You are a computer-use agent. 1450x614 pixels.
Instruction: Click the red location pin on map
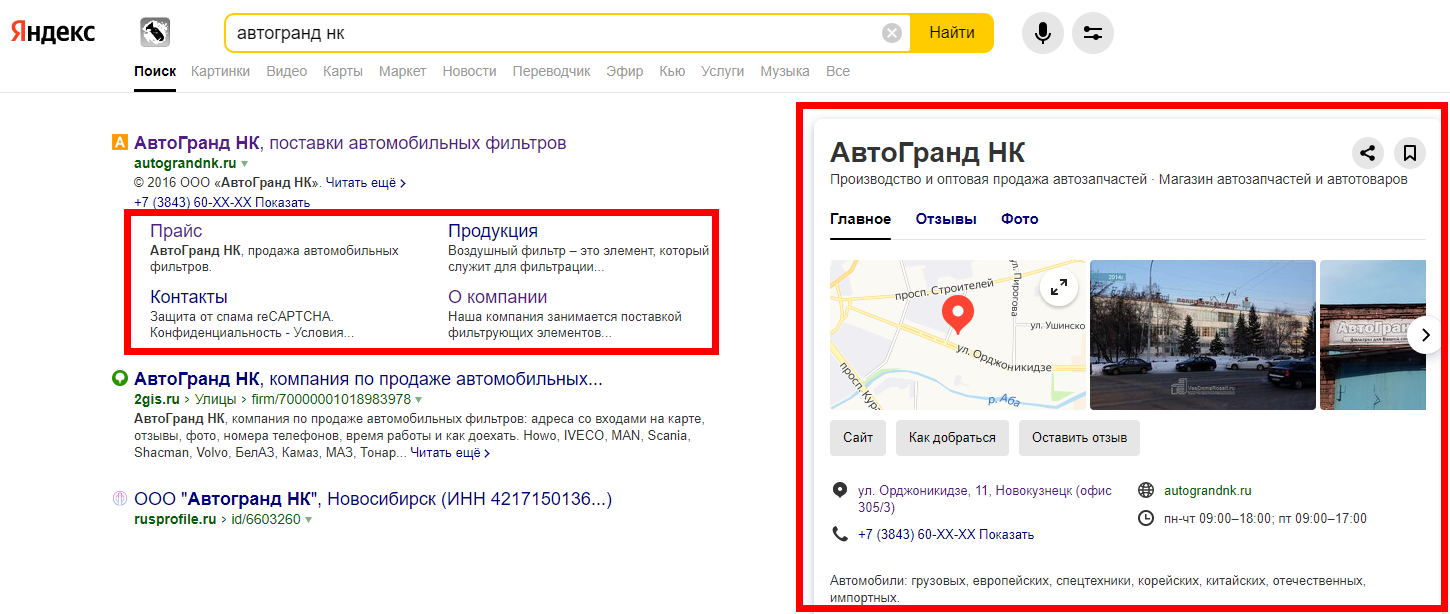[958, 315]
